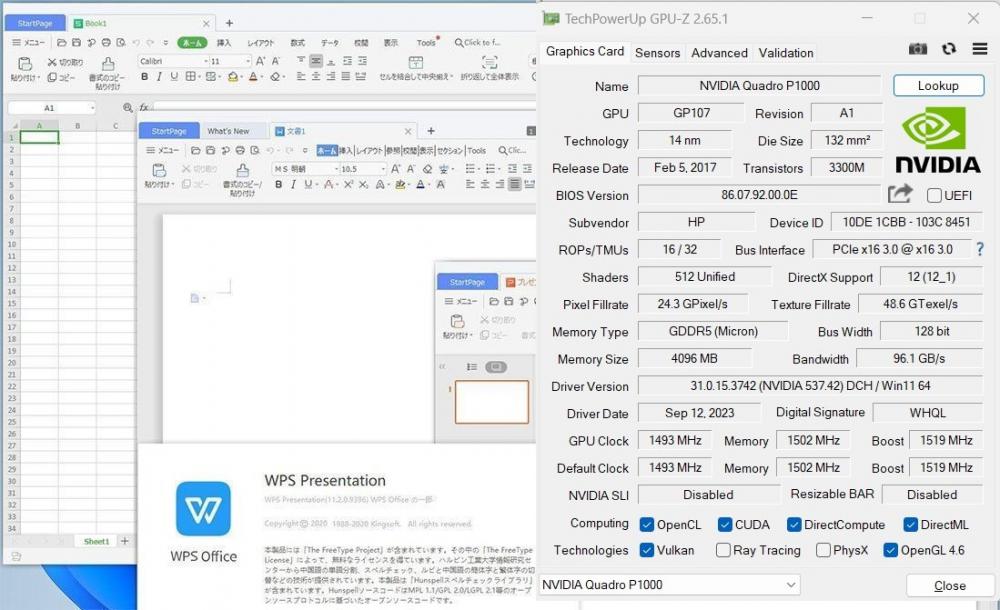Image resolution: width=1000 pixels, height=610 pixels.
Task: Click the GPU-Z Close button
Action: (949, 585)
